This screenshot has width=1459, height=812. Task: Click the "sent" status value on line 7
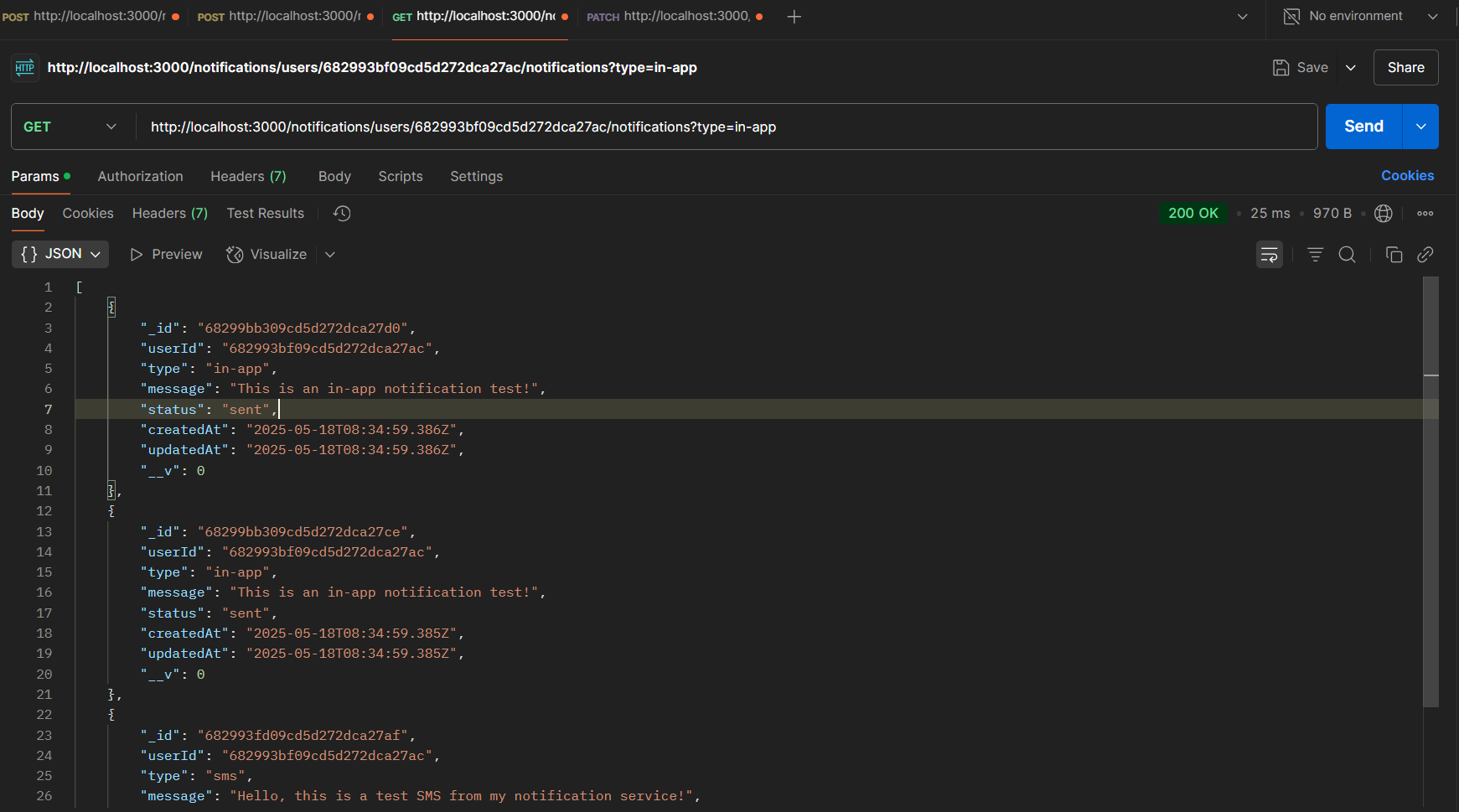(246, 409)
